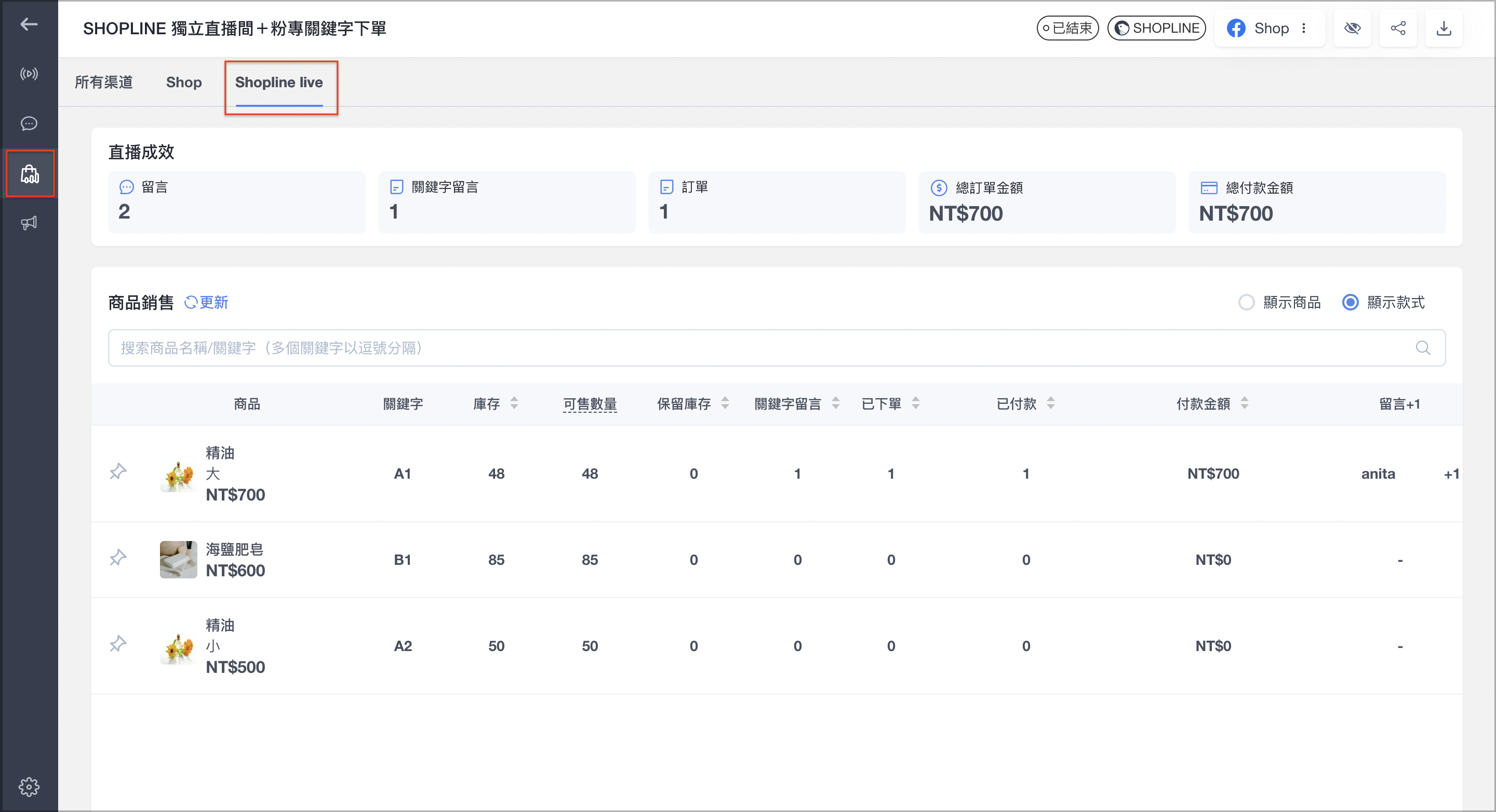
Task: Click the 關鍵字 column header
Action: tap(403, 404)
